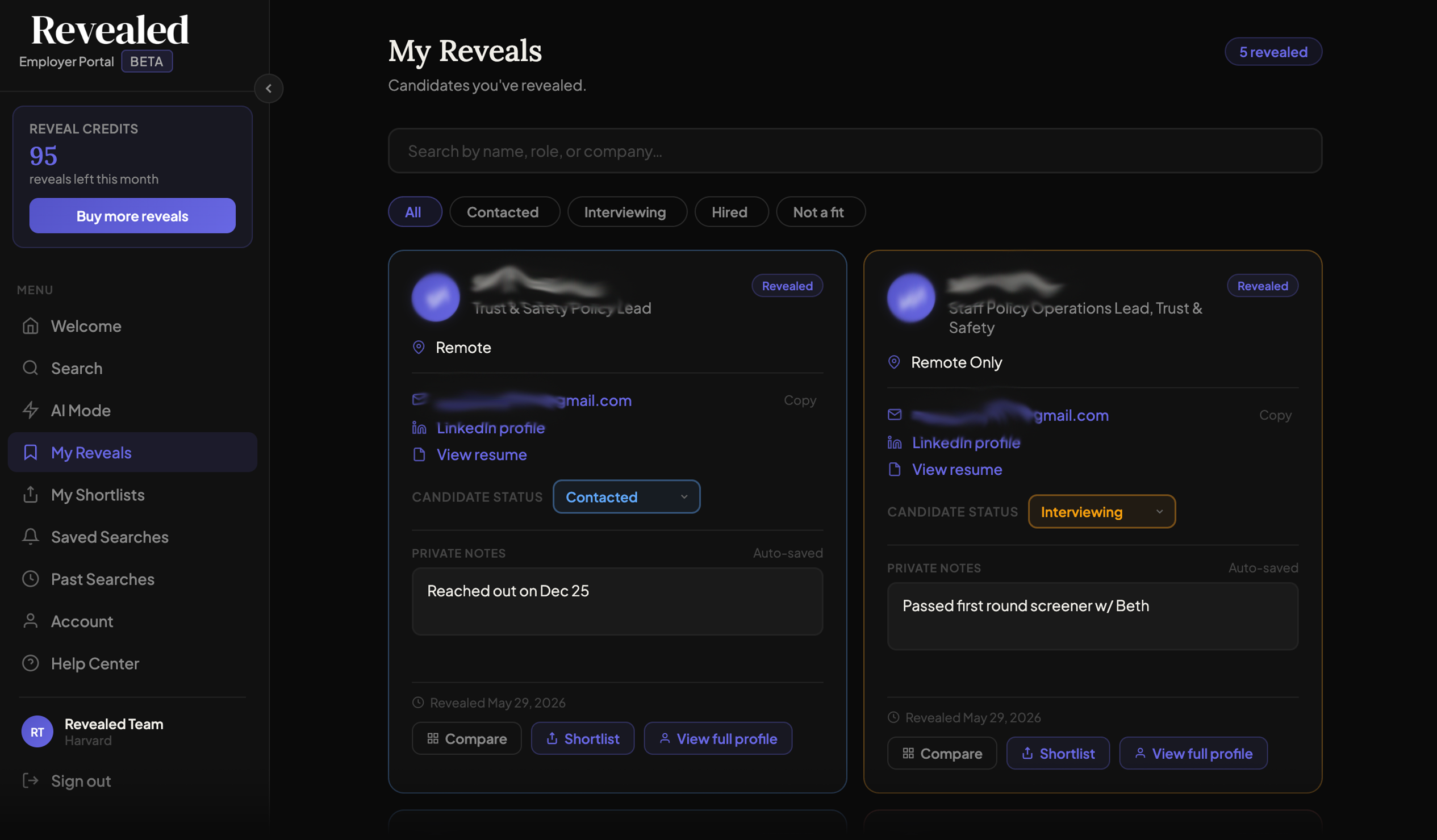View full profile on Contacted card
The image size is (1437, 840).
[x=718, y=738]
